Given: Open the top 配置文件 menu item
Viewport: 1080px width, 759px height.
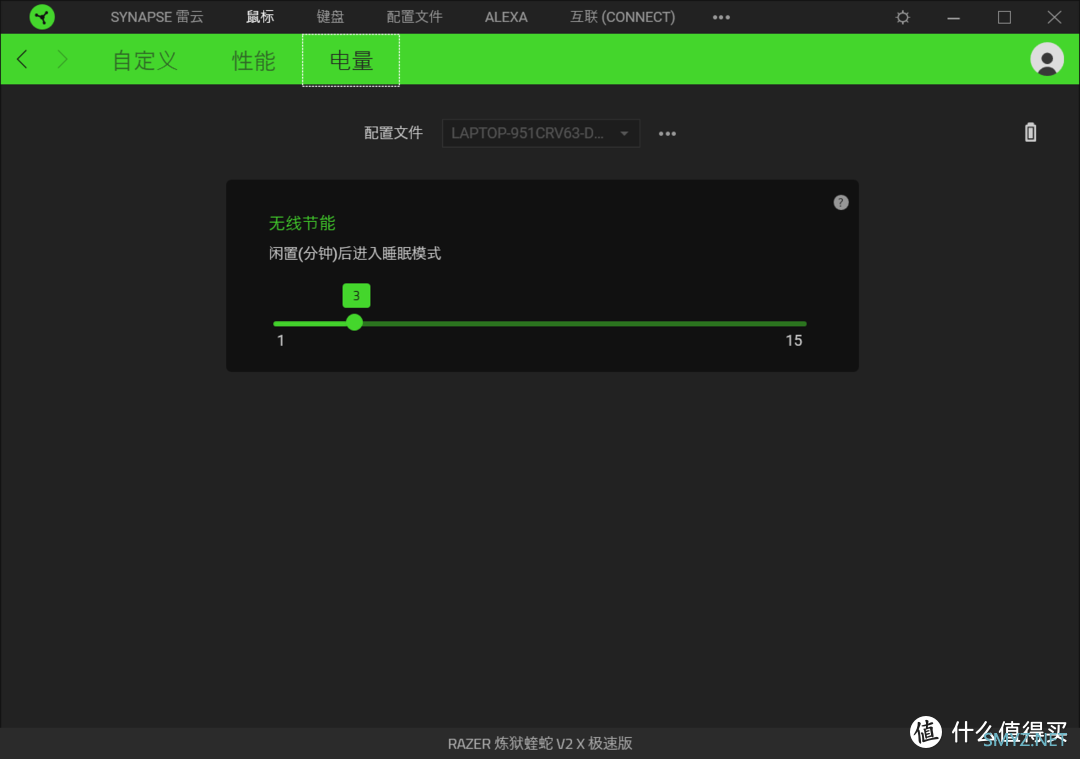Looking at the screenshot, I should [415, 17].
